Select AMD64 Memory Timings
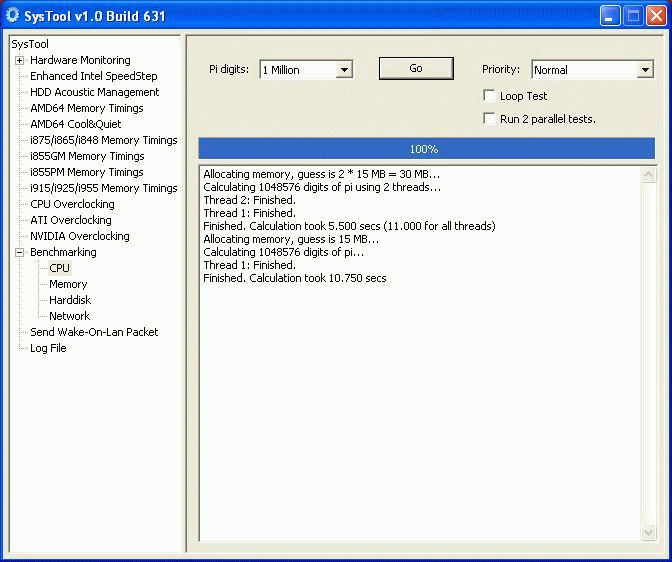 87,108
